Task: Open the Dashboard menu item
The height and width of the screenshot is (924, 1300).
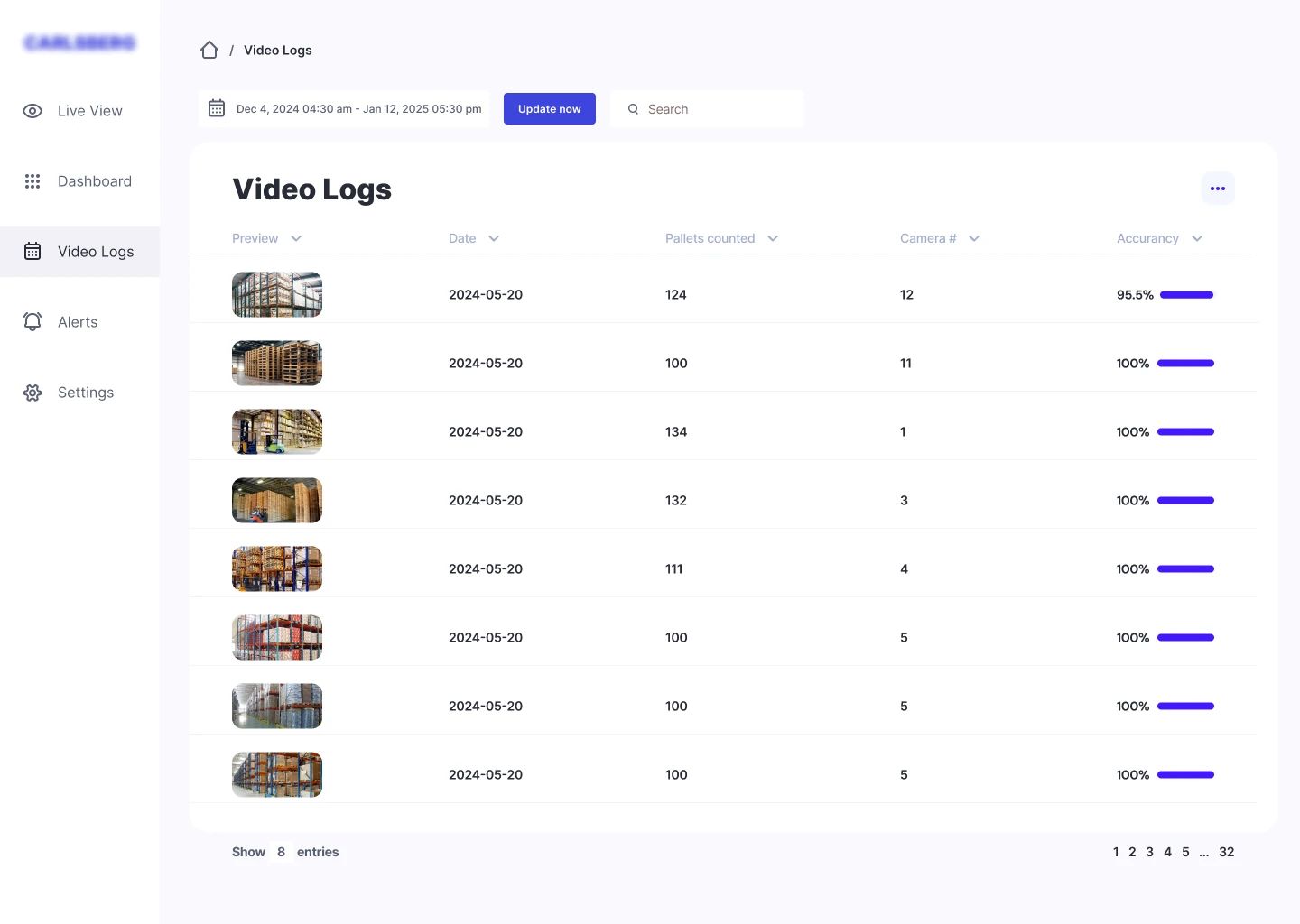Action: pos(79,181)
